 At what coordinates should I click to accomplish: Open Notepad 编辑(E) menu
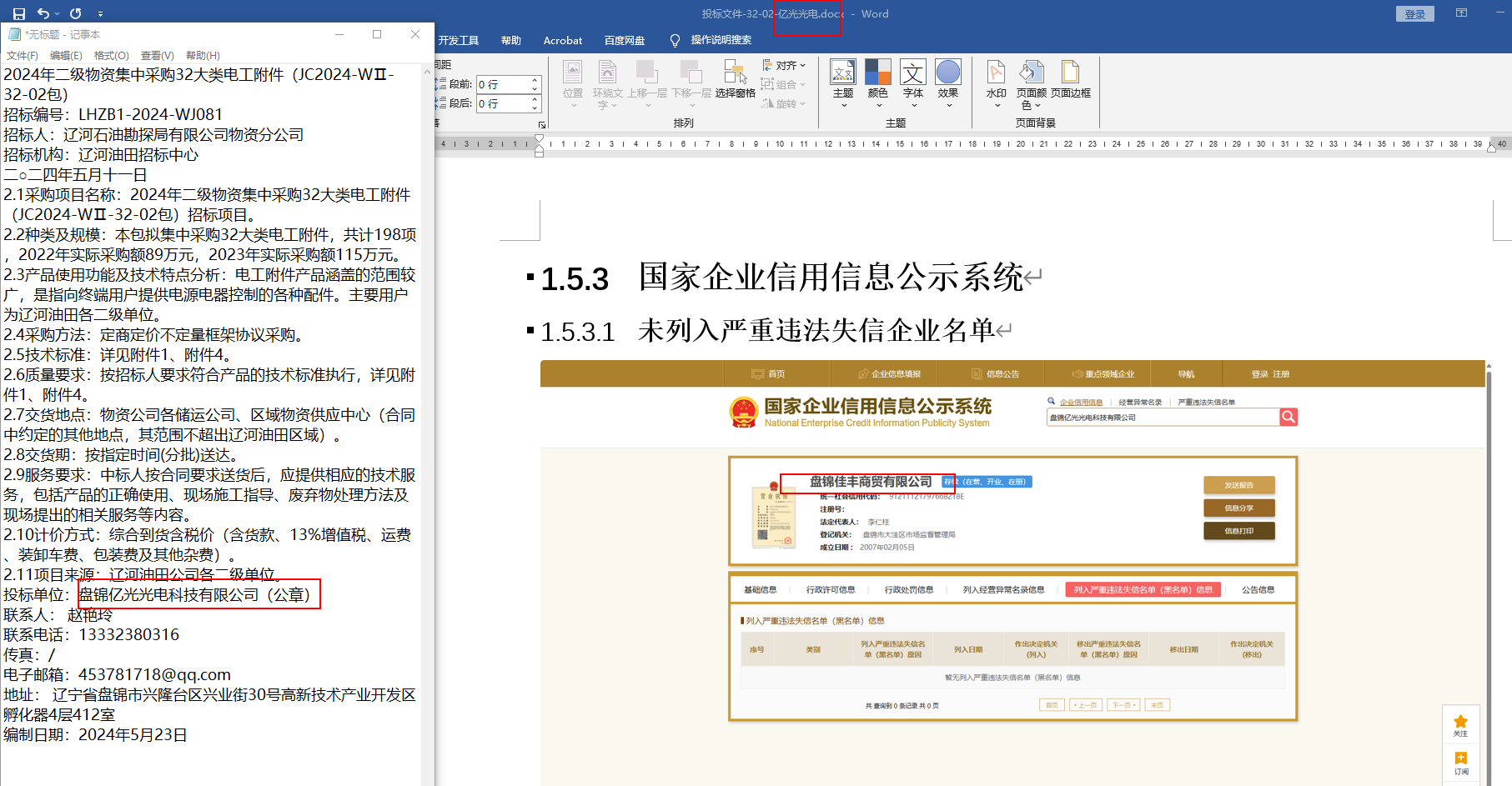pyautogui.click(x=66, y=55)
